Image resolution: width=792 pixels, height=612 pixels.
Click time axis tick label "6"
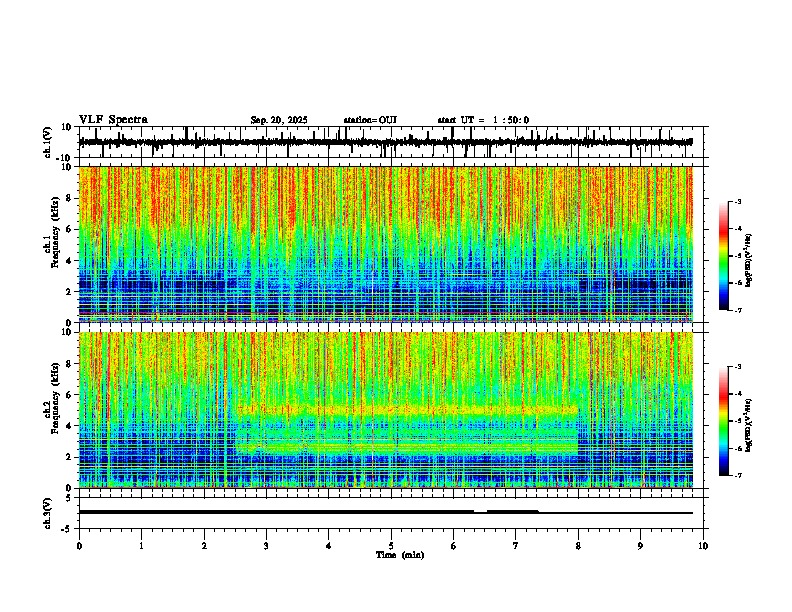(454, 546)
